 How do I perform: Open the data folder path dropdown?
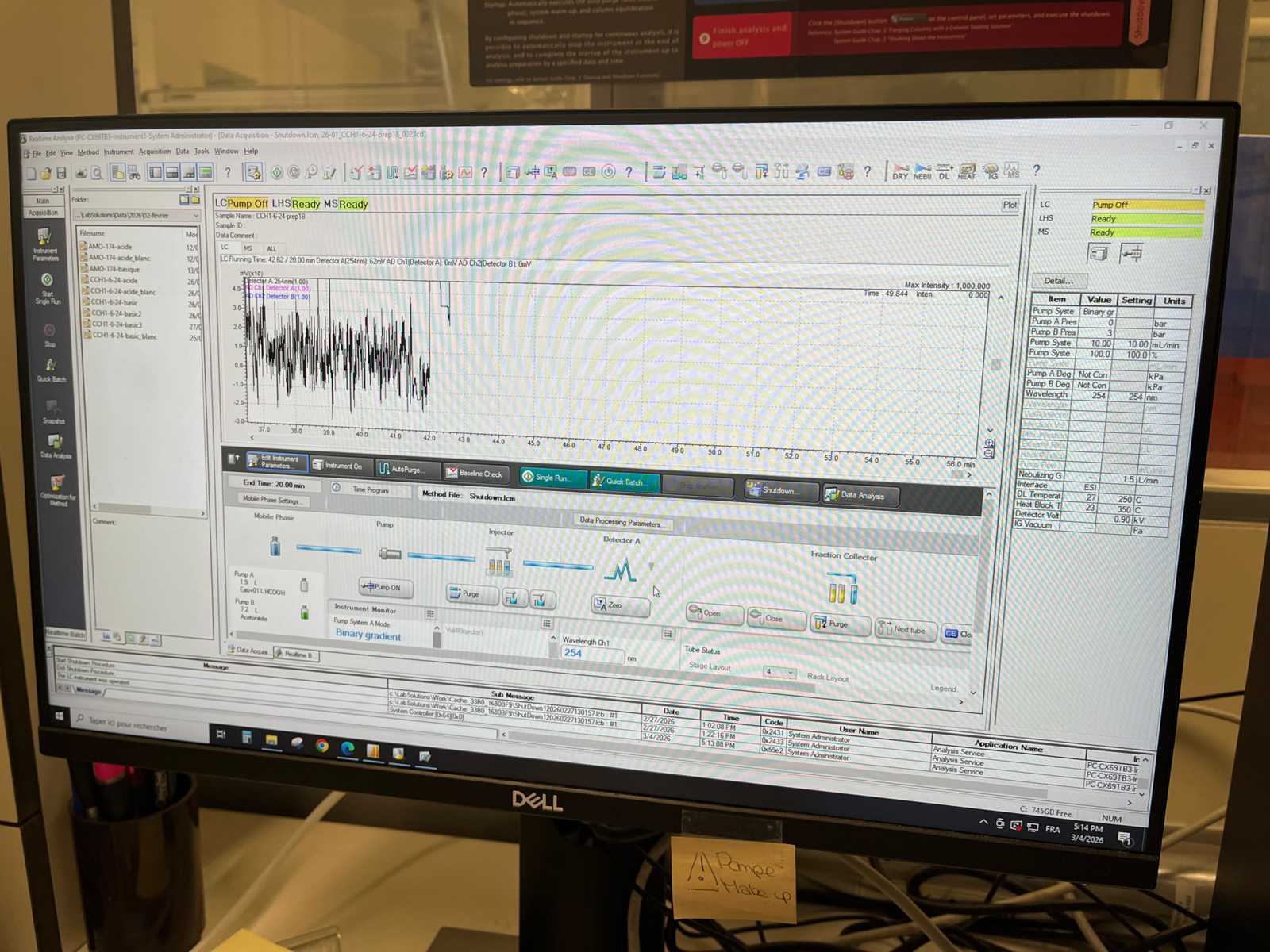[x=195, y=216]
